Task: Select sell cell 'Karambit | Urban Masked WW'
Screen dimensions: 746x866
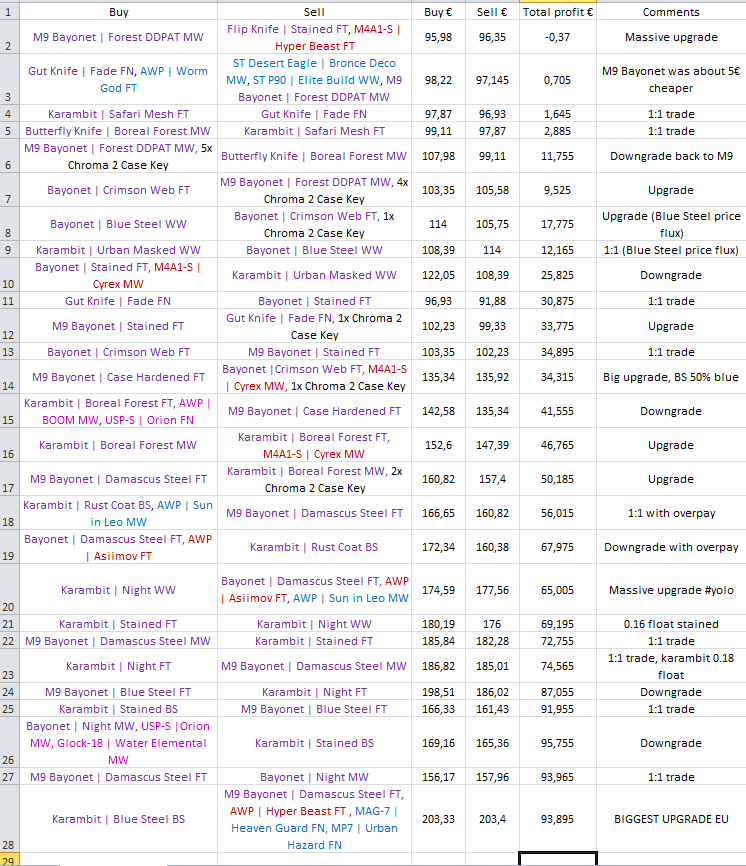Action: pyautogui.click(x=314, y=275)
